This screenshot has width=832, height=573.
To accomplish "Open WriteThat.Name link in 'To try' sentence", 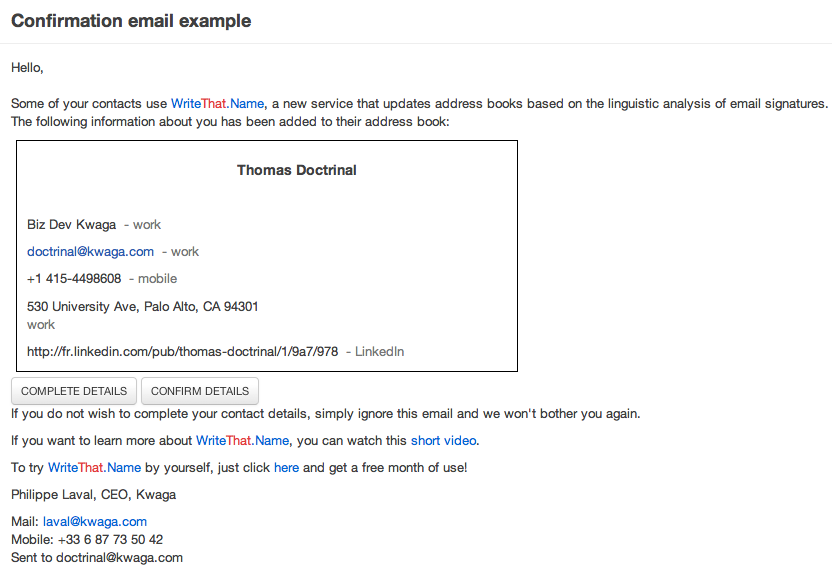I will [94, 467].
